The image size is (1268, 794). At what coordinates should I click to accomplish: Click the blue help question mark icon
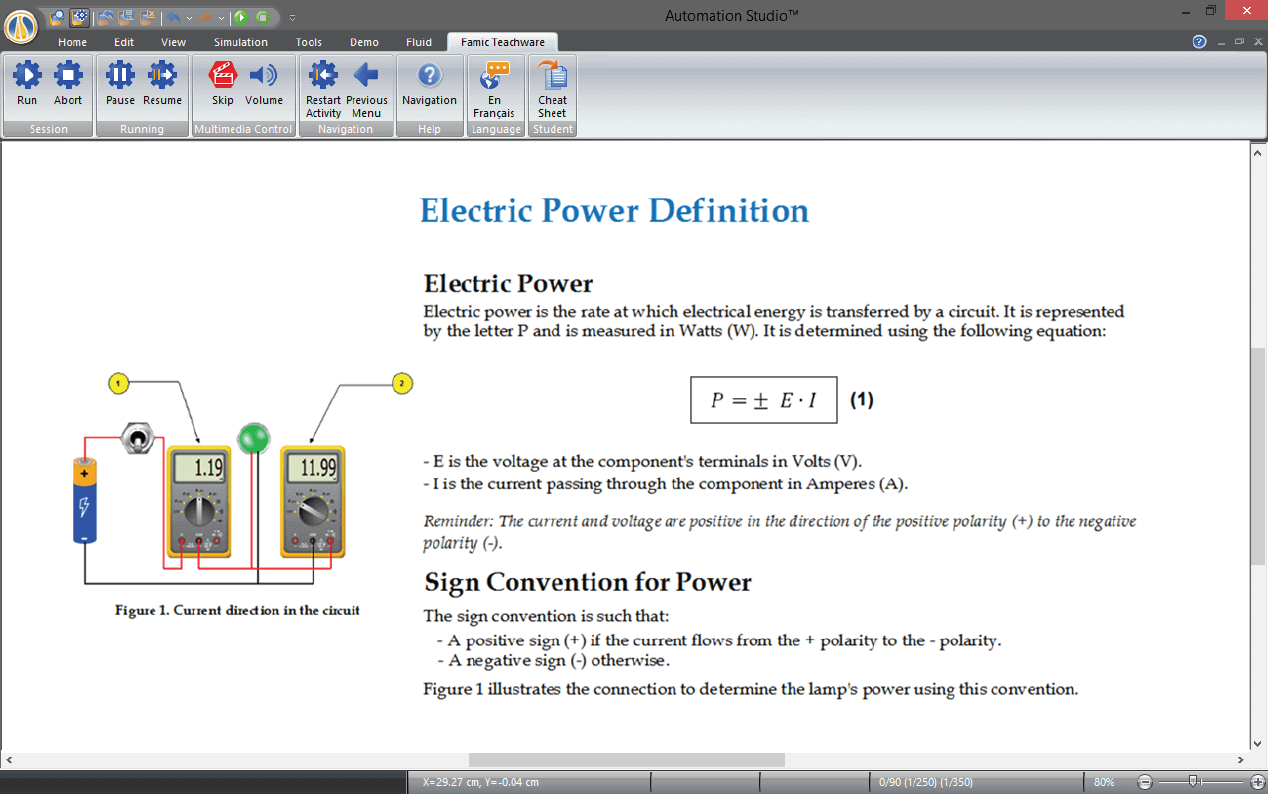pyautogui.click(x=1199, y=42)
